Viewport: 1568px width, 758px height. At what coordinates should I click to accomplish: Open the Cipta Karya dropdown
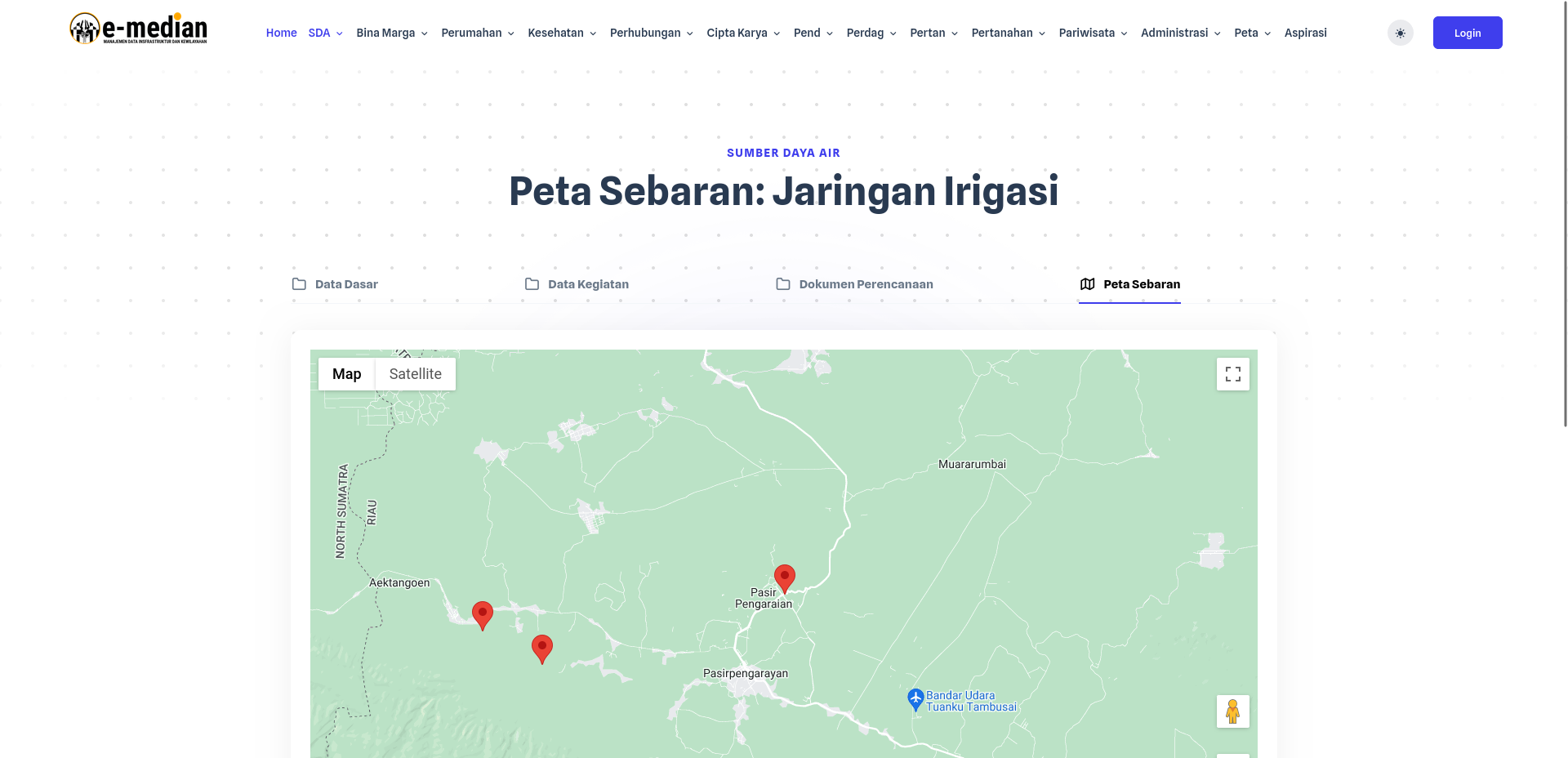tap(743, 33)
